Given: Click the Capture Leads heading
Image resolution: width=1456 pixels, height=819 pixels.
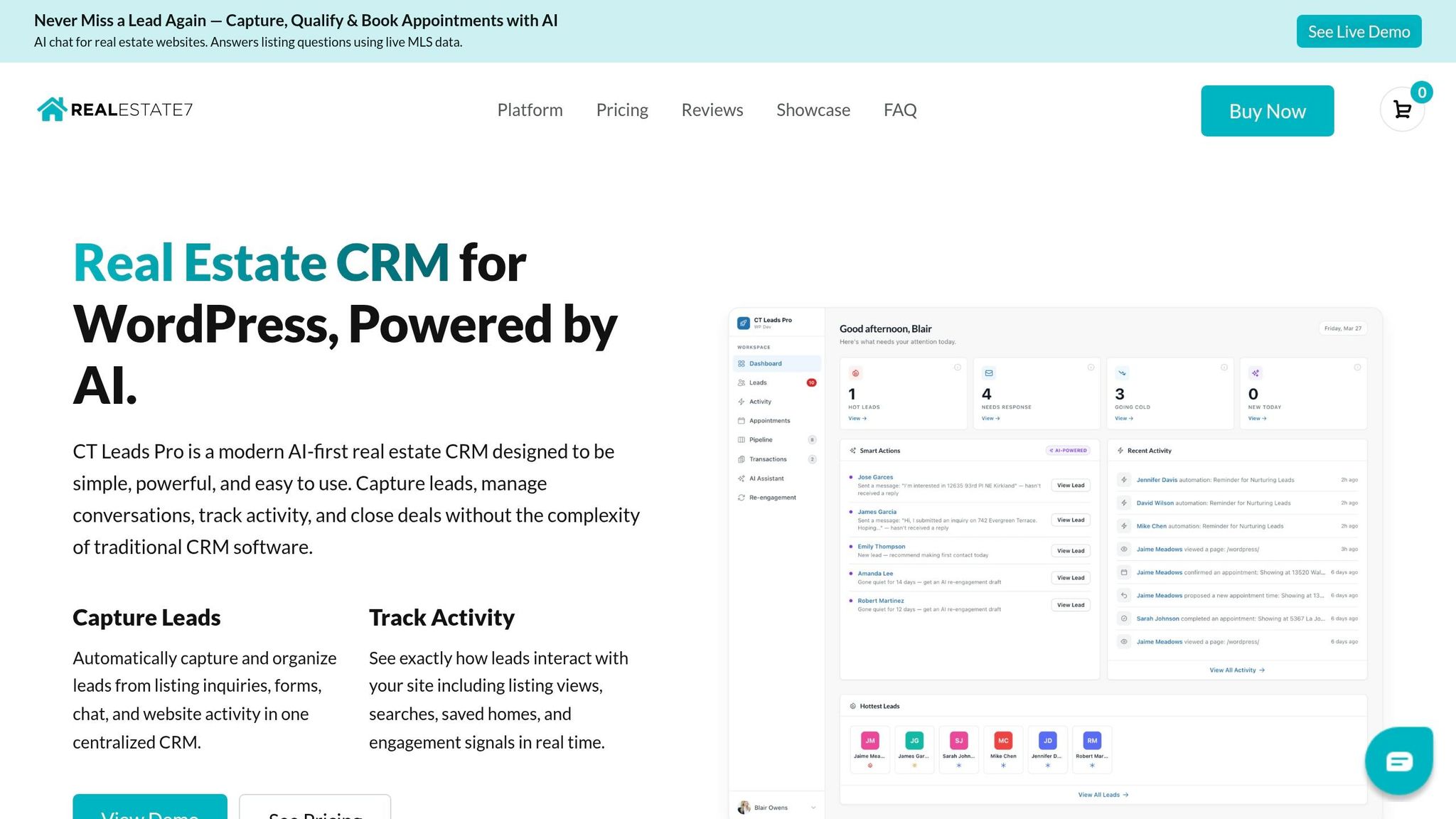Looking at the screenshot, I should [x=146, y=617].
